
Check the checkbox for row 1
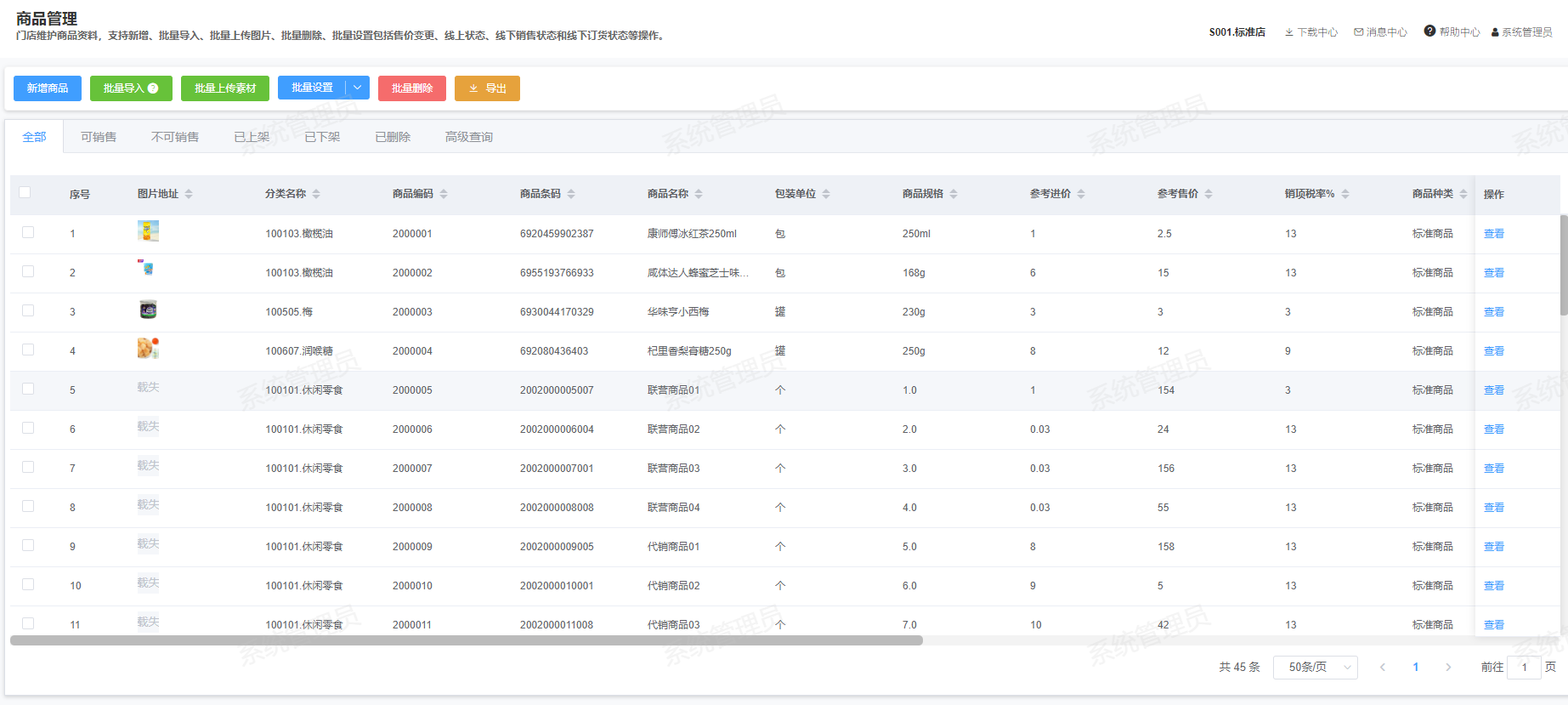28,232
